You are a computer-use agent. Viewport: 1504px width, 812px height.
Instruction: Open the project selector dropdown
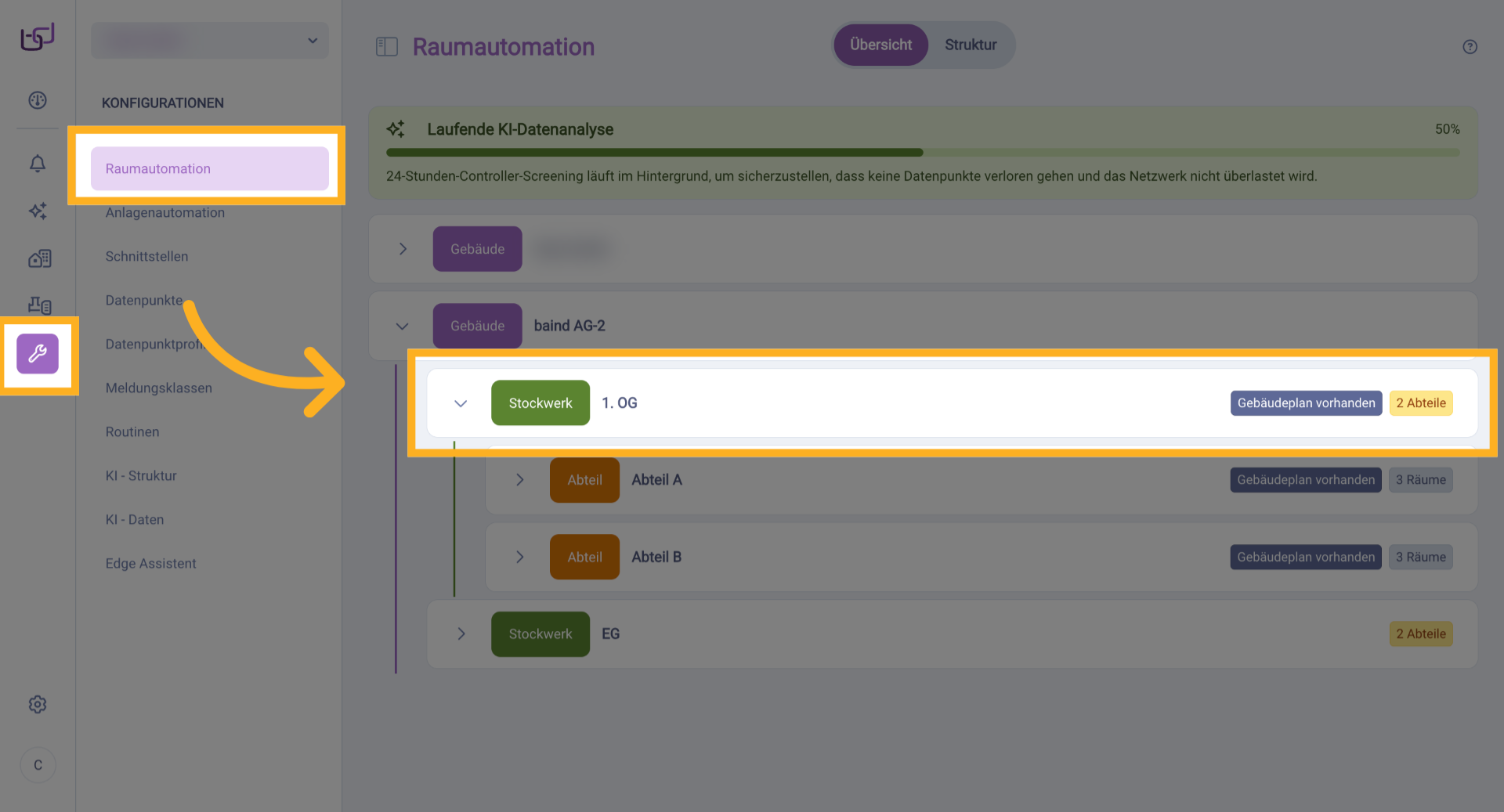[210, 41]
